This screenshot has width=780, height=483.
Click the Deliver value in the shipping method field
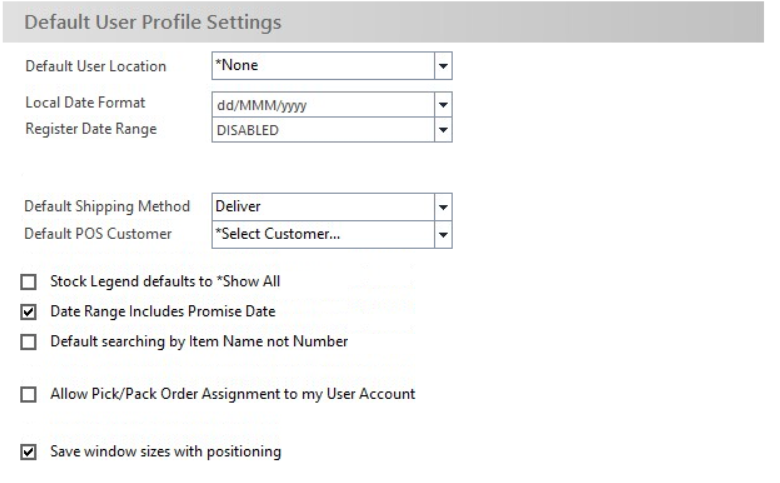coord(323,207)
